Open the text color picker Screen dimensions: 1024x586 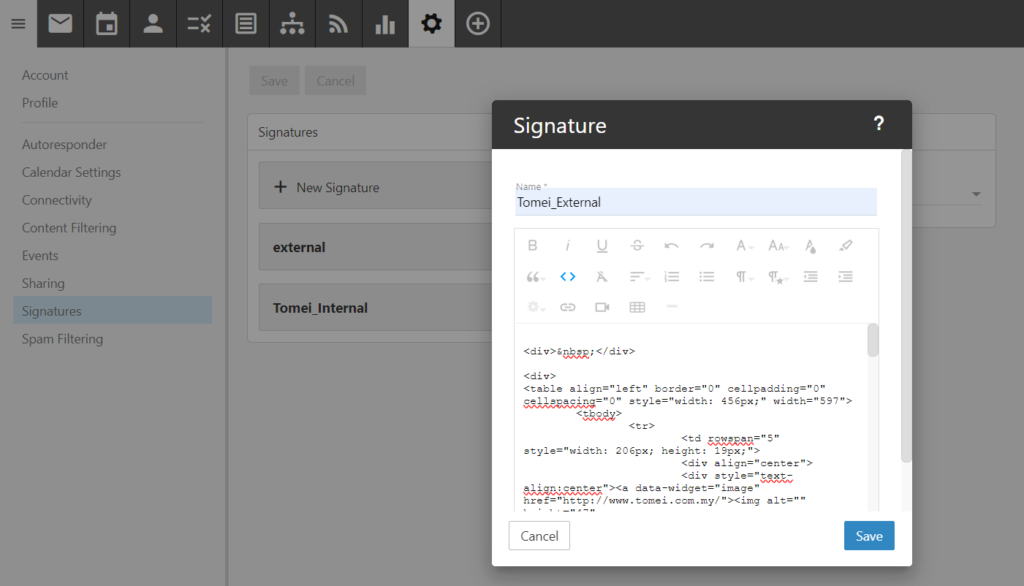(811, 246)
